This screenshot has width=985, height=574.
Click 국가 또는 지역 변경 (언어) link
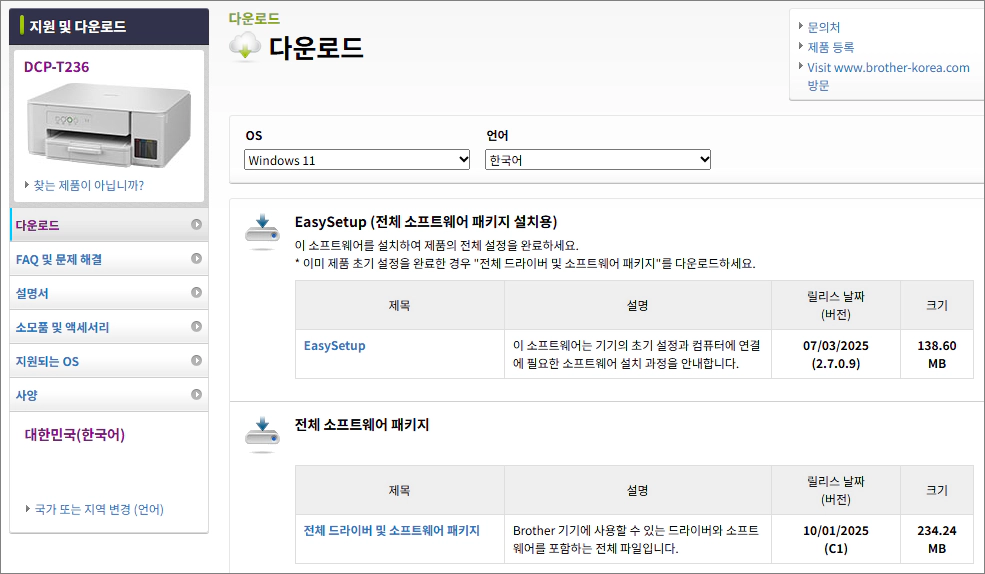click(99, 509)
